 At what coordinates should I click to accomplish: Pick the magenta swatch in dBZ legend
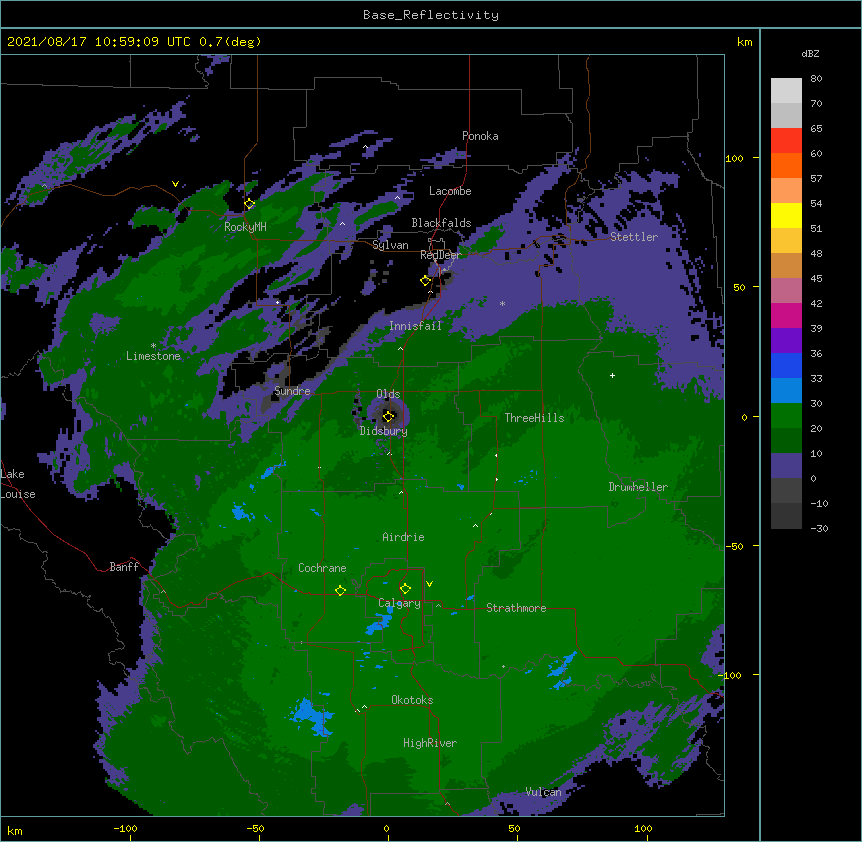(x=786, y=315)
